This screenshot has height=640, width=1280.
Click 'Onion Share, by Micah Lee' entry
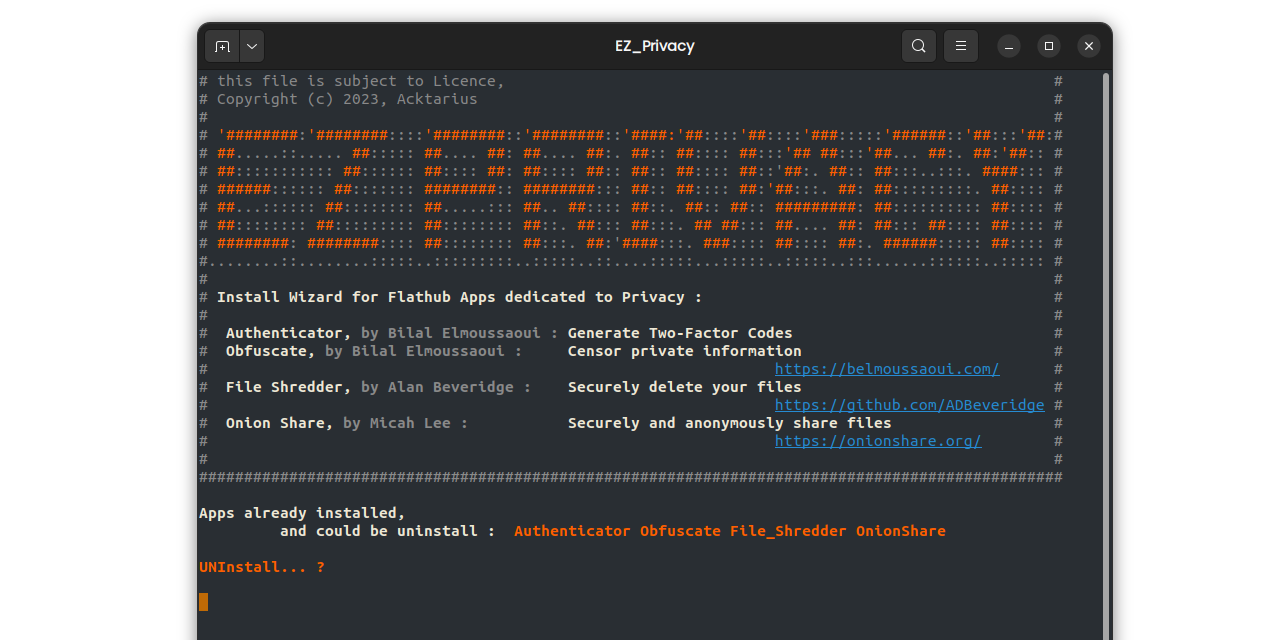(x=347, y=423)
